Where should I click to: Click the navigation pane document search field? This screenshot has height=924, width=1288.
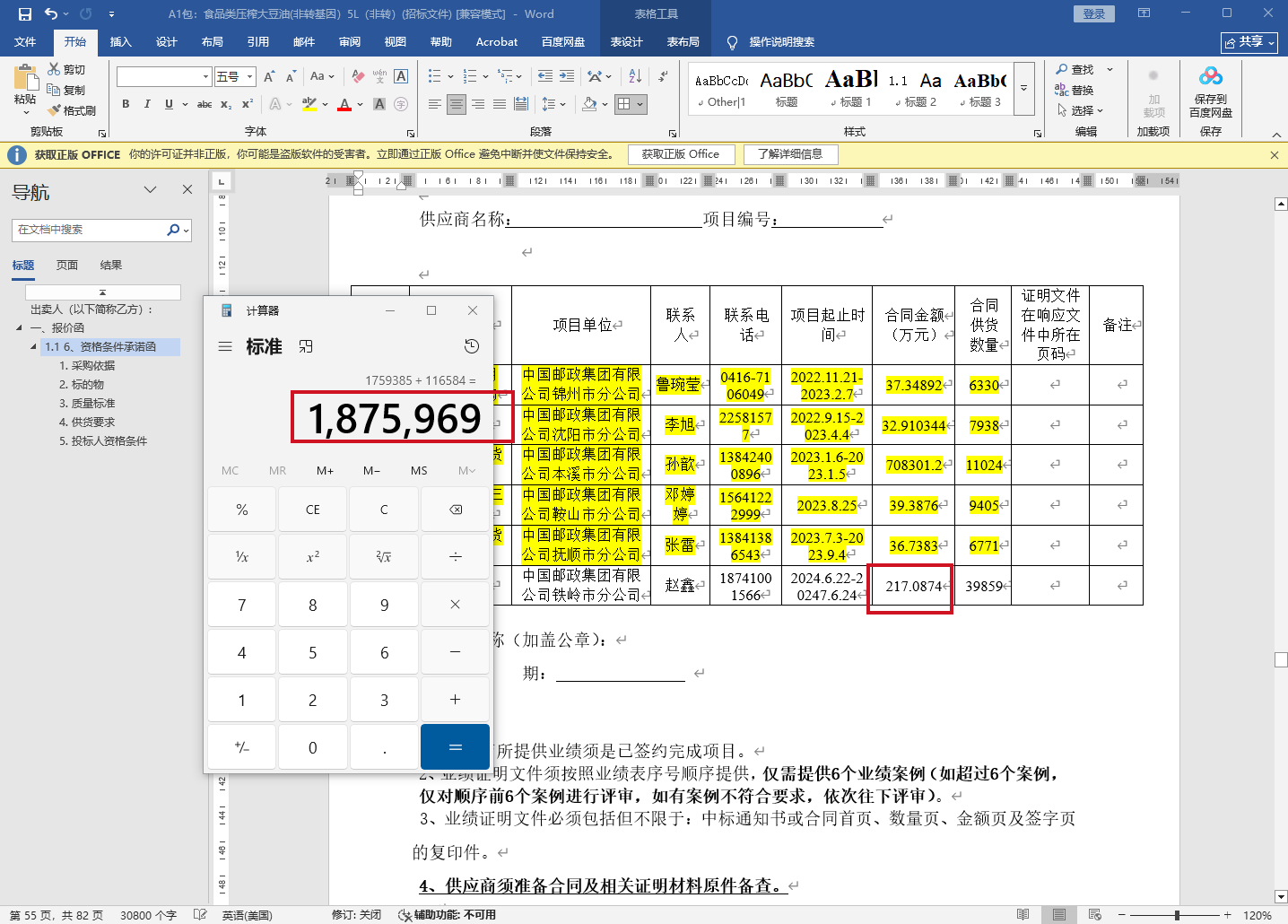[88, 230]
